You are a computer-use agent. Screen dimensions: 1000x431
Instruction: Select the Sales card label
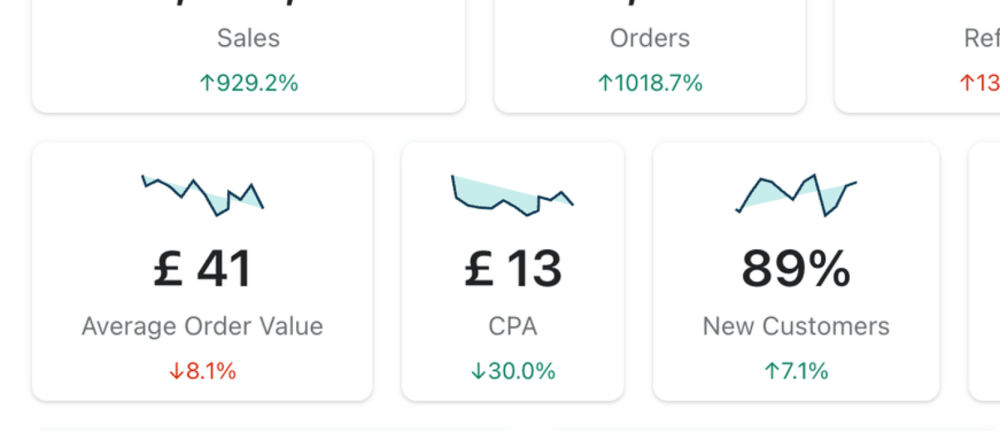click(x=248, y=39)
